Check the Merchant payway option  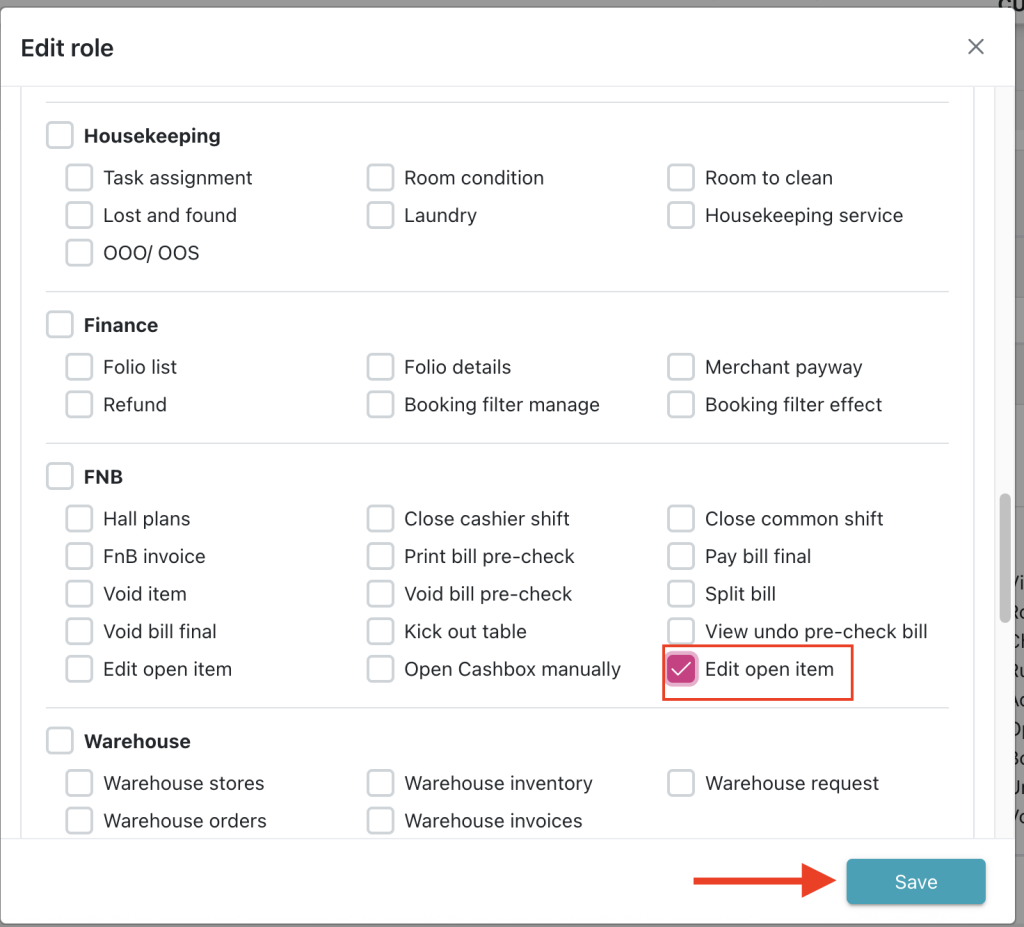tap(681, 367)
